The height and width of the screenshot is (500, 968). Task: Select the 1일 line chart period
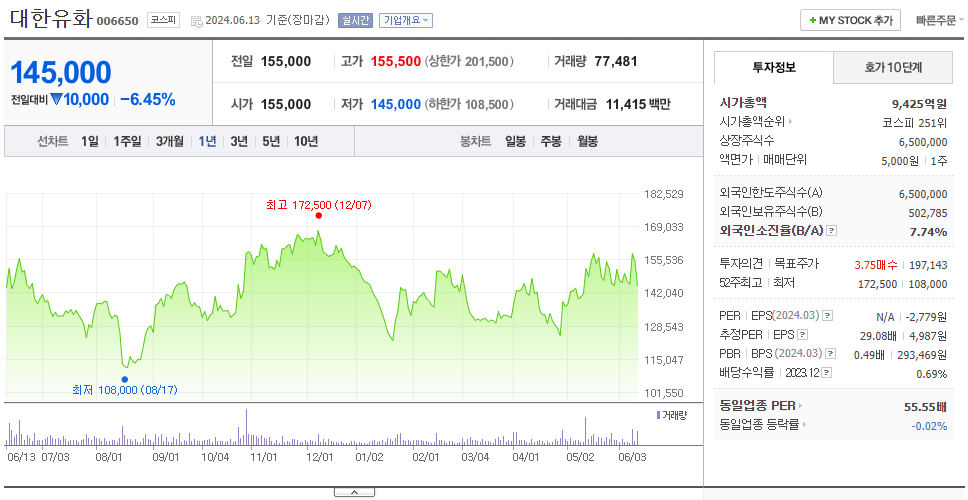click(90, 141)
